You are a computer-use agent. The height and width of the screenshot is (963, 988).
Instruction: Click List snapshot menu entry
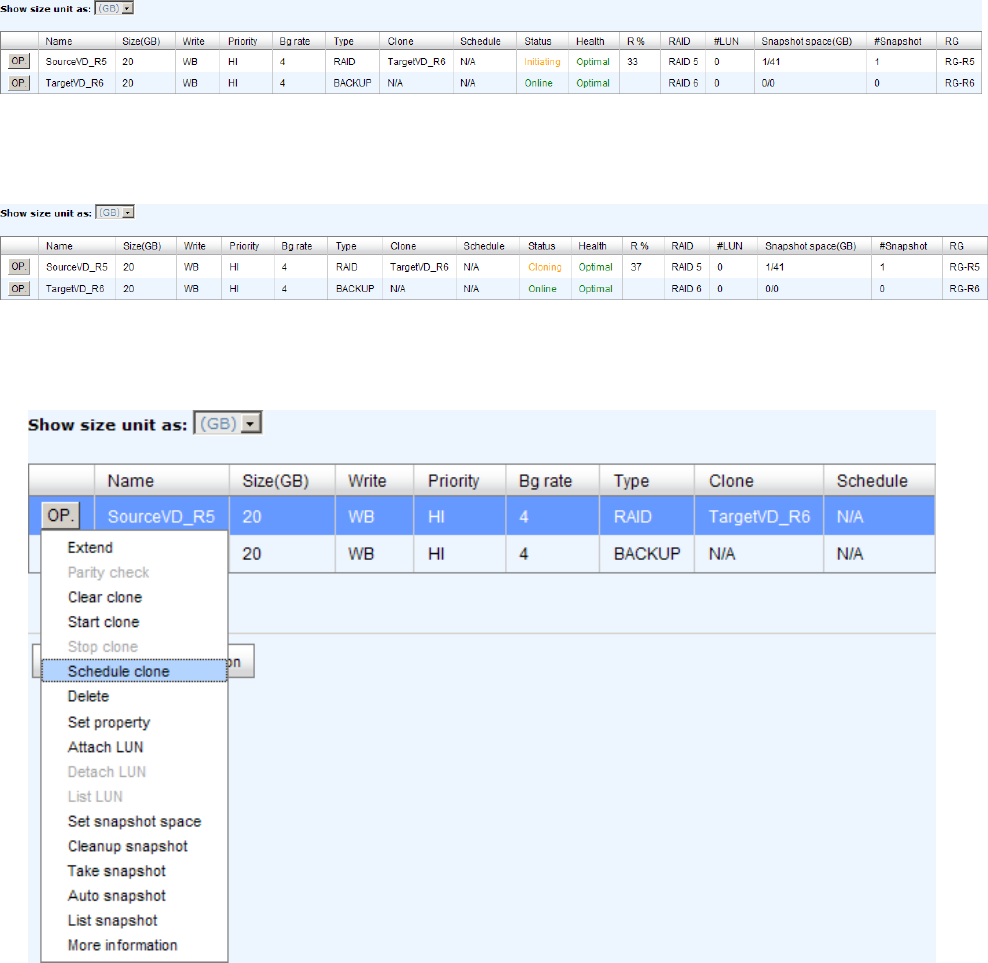(112, 920)
